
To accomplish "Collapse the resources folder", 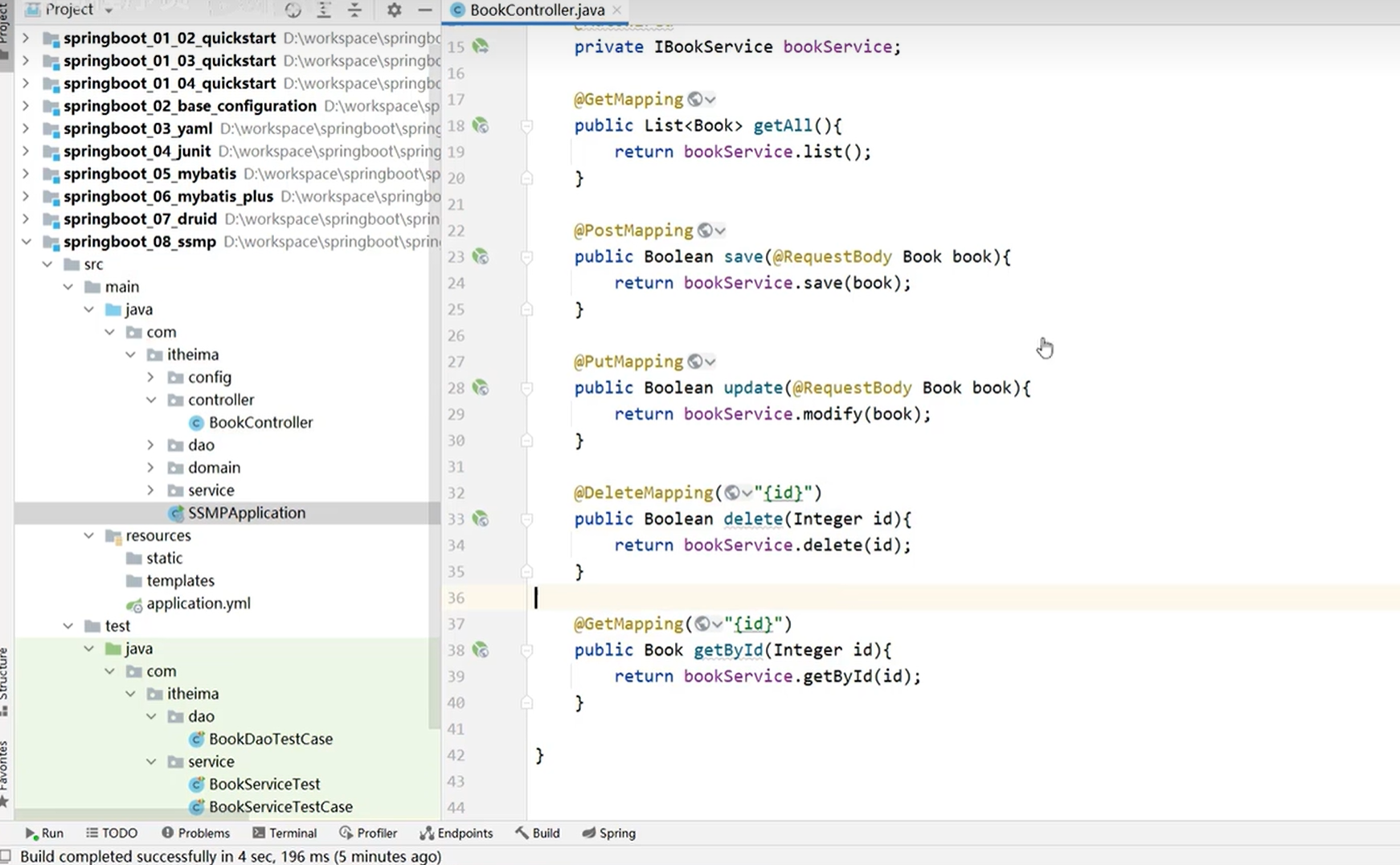I will (88, 535).
